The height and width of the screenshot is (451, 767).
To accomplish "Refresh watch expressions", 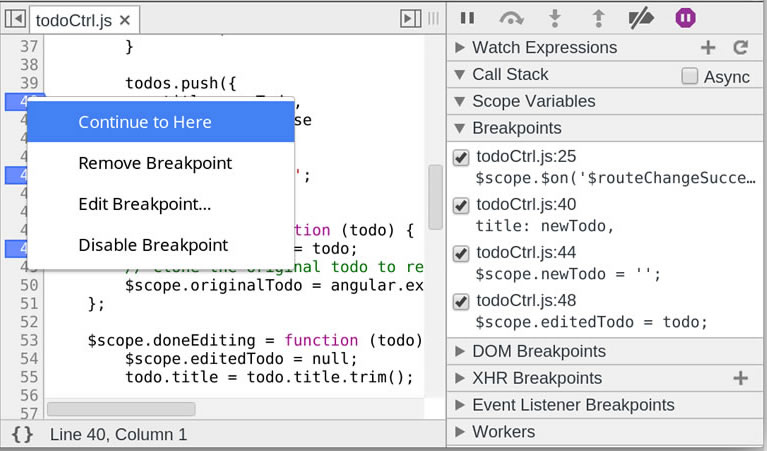I will pos(740,47).
